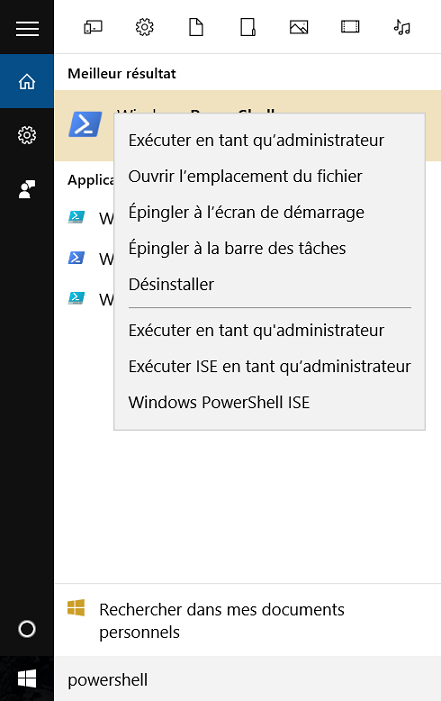The height and width of the screenshot is (701, 441).
Task: Filter results by photos icon
Action: pos(299,28)
